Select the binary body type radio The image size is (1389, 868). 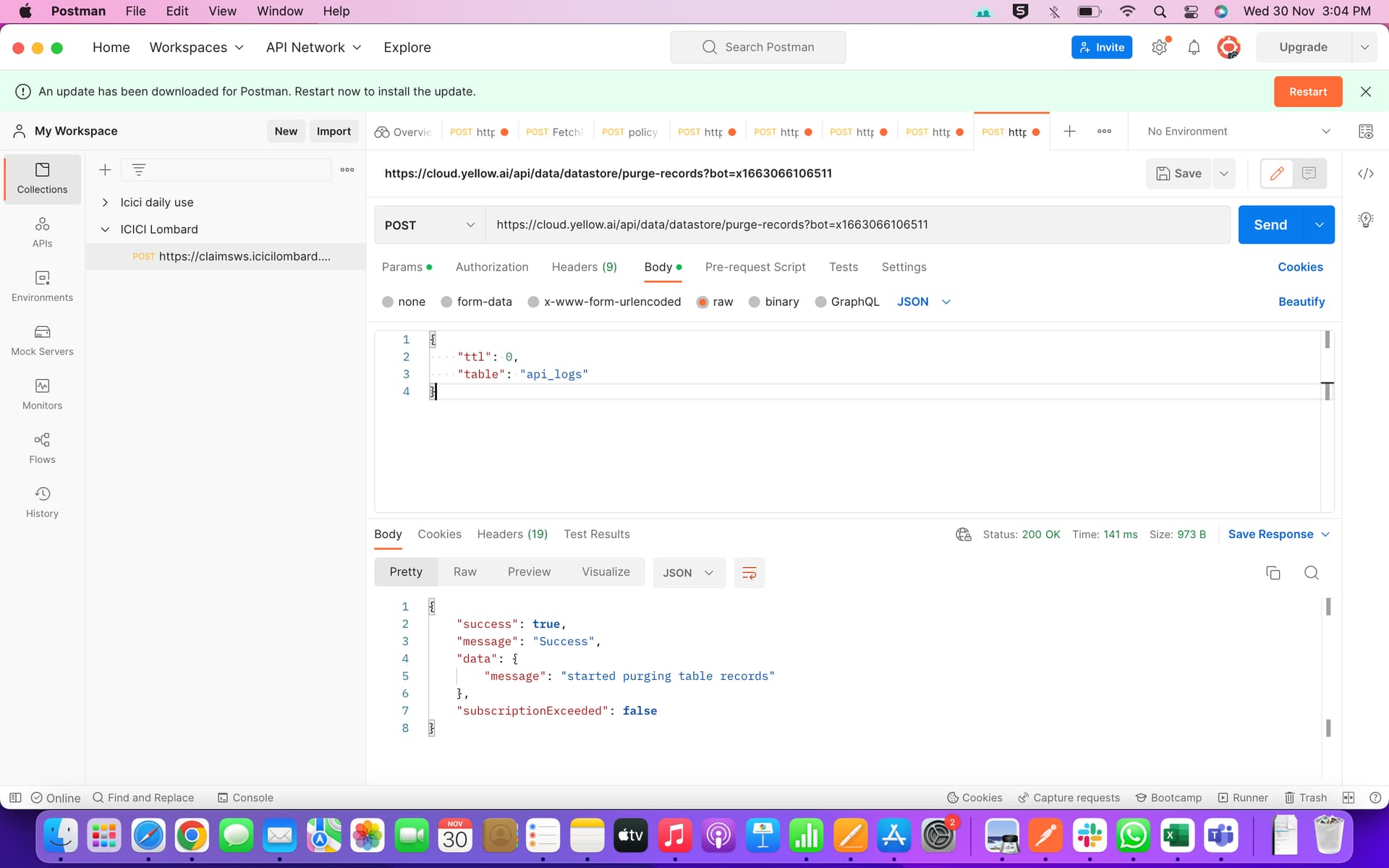point(754,302)
